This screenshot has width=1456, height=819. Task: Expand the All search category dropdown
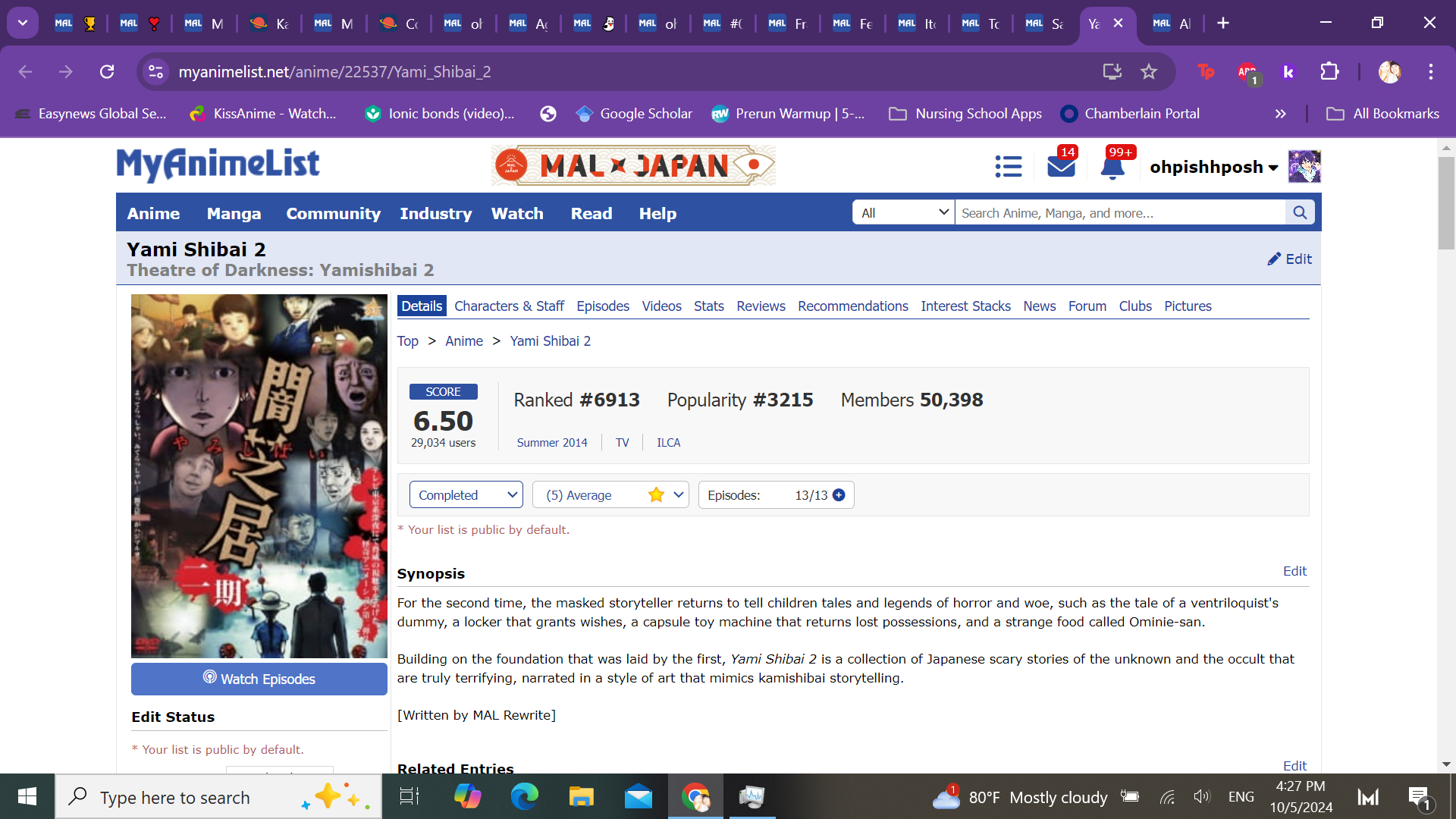coord(903,213)
